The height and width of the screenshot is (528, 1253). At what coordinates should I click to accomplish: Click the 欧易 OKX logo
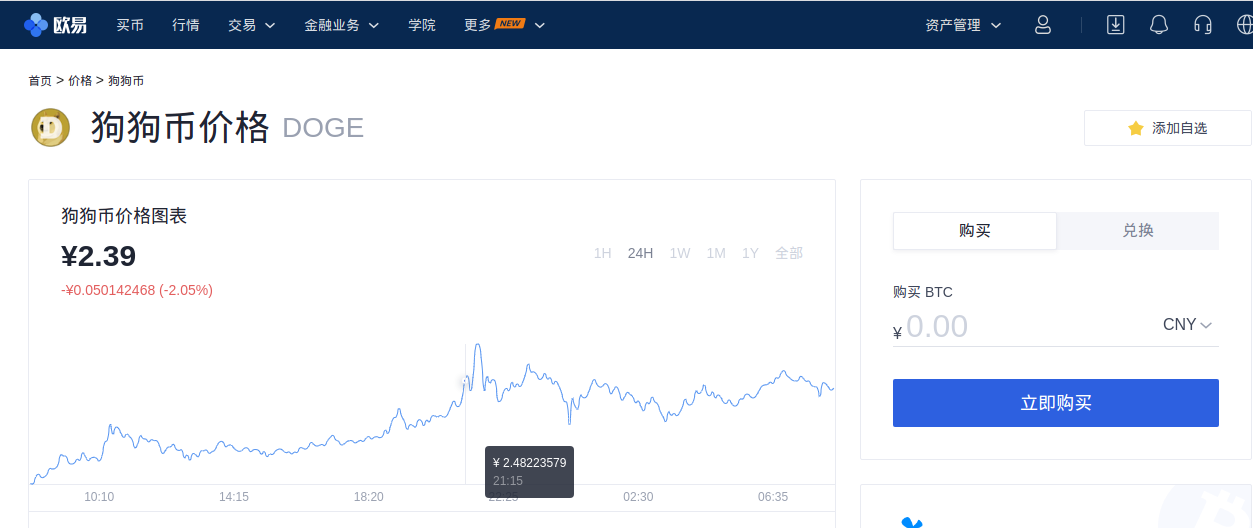coord(55,25)
